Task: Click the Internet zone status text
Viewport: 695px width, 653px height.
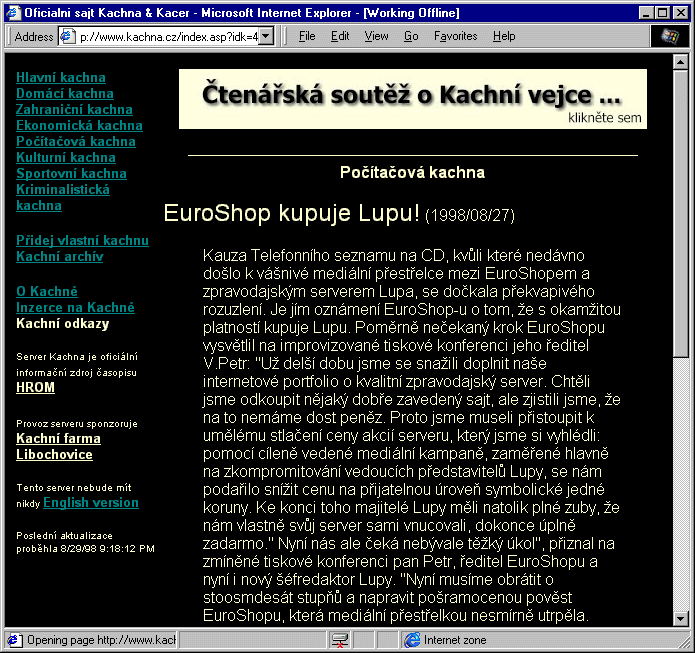Action: 455,640
